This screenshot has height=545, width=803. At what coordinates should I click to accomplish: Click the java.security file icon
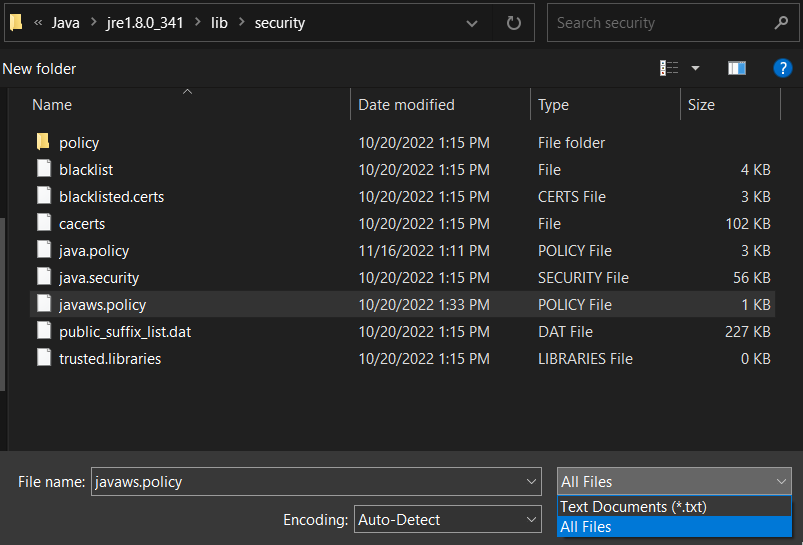(44, 277)
